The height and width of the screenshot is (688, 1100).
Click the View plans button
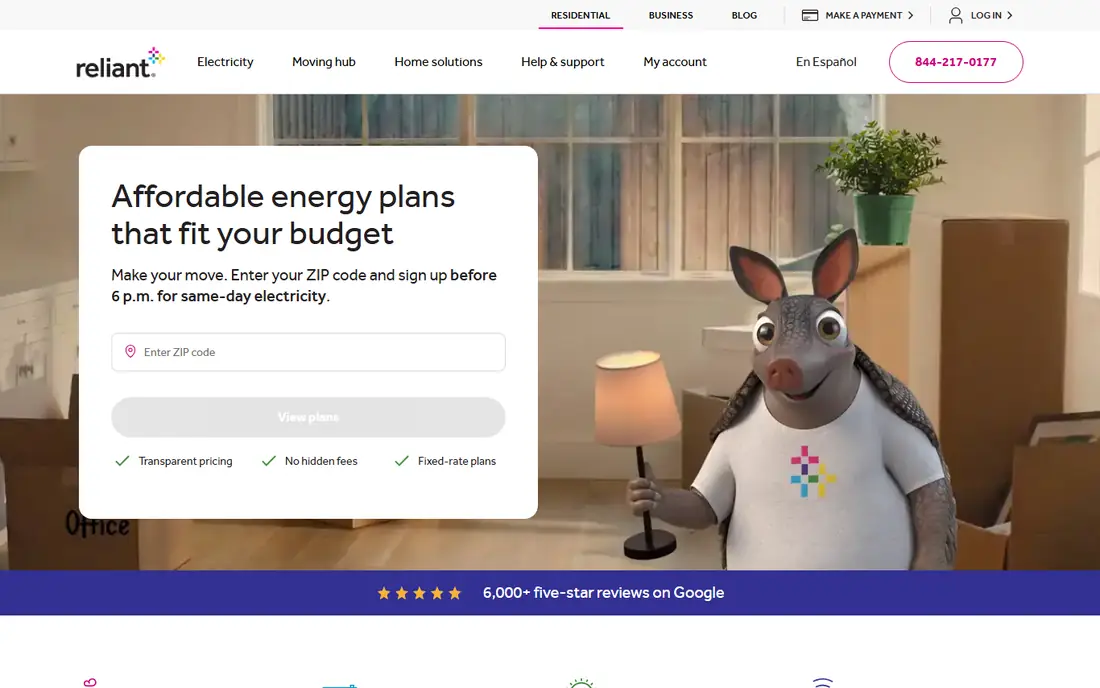tap(308, 417)
